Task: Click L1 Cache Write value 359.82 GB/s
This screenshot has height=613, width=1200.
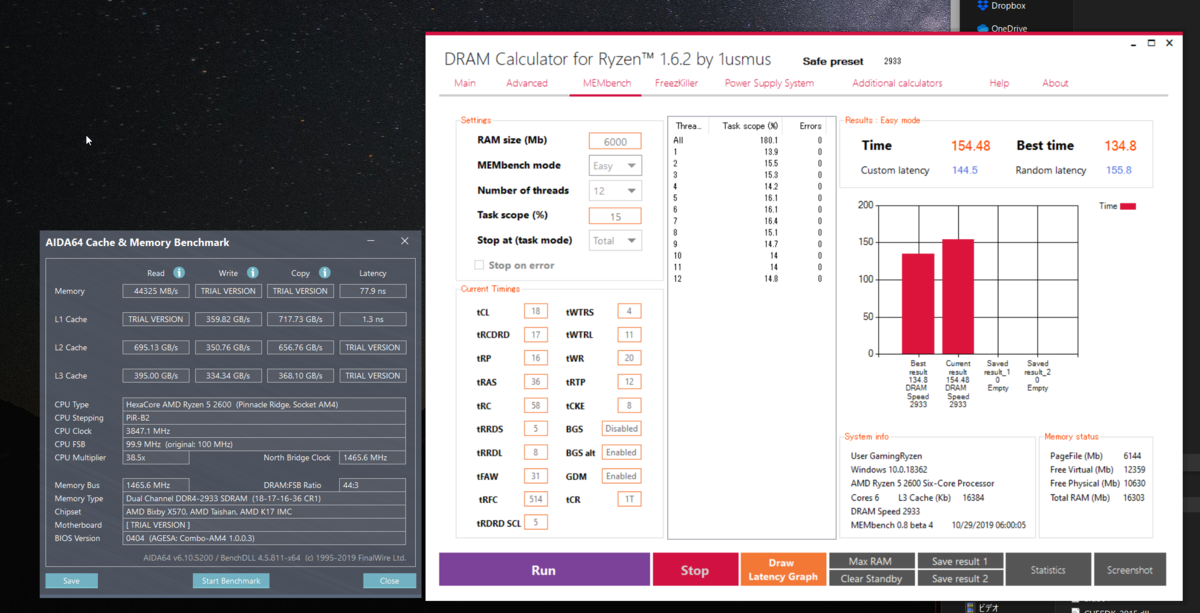Action: [228, 319]
